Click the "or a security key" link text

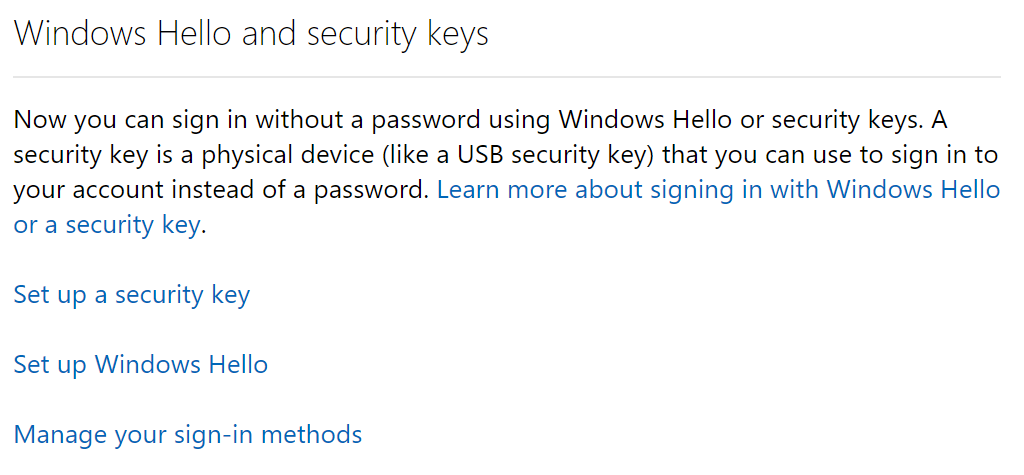coord(106,225)
